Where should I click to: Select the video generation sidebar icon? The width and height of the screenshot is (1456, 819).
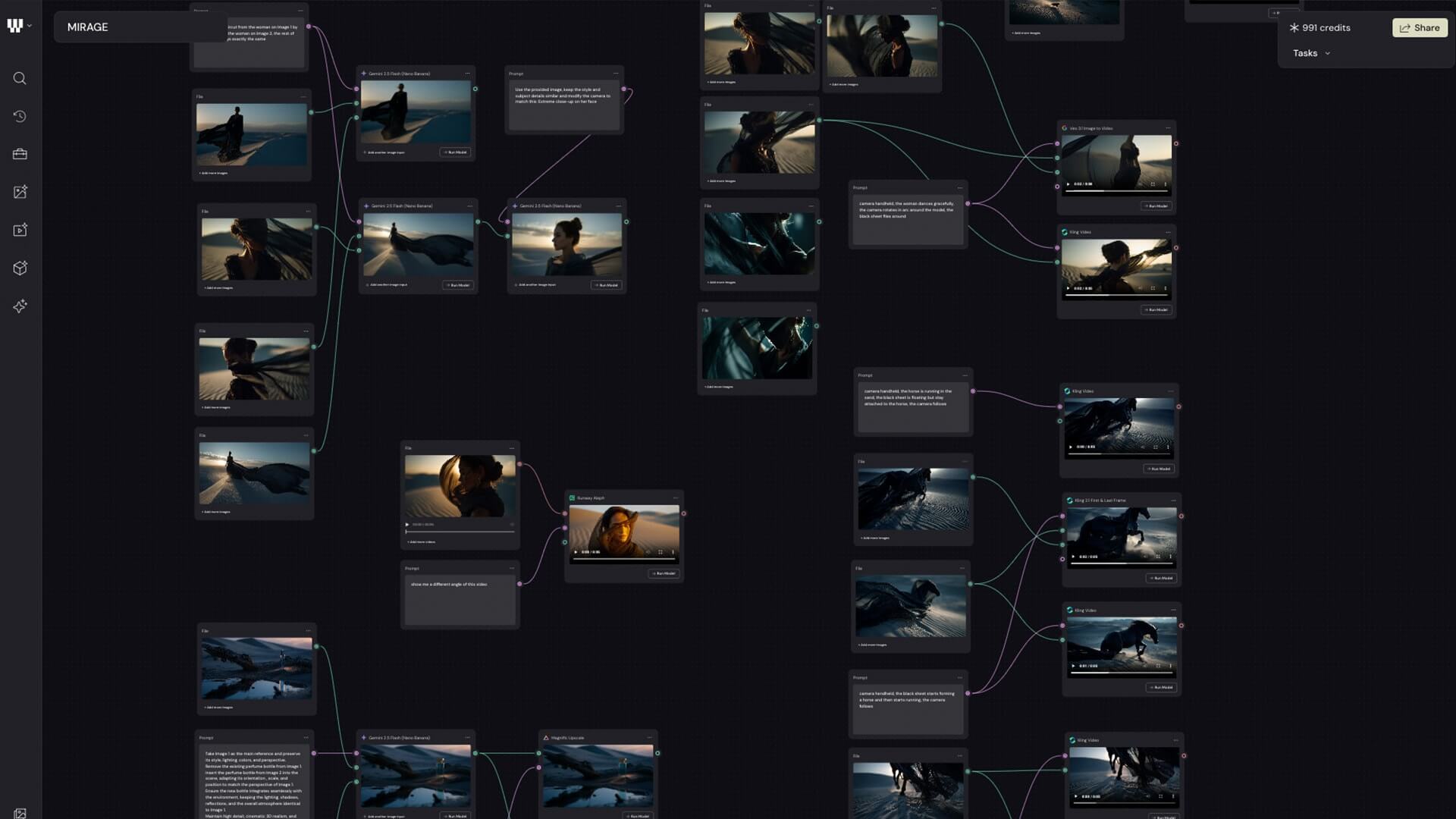pyautogui.click(x=20, y=230)
